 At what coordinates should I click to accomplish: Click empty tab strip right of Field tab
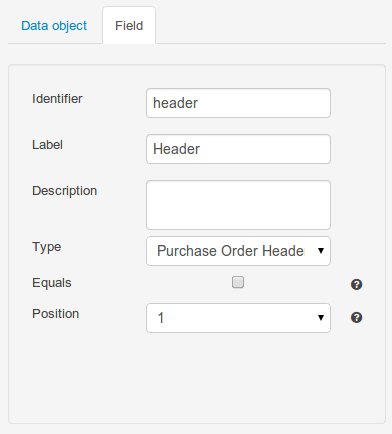(x=270, y=26)
